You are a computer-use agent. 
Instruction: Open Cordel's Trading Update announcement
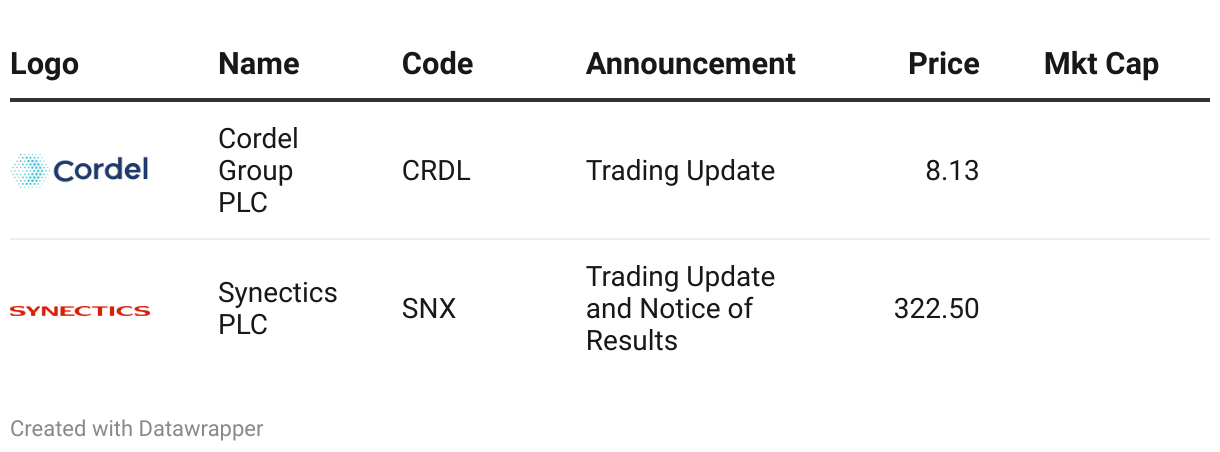click(680, 171)
